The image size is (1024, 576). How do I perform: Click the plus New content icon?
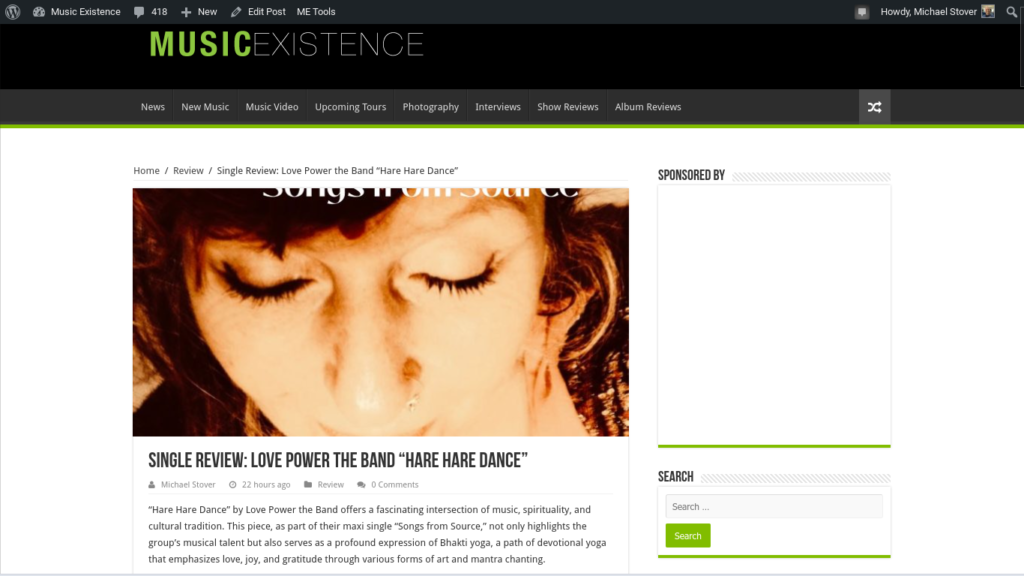tap(186, 12)
